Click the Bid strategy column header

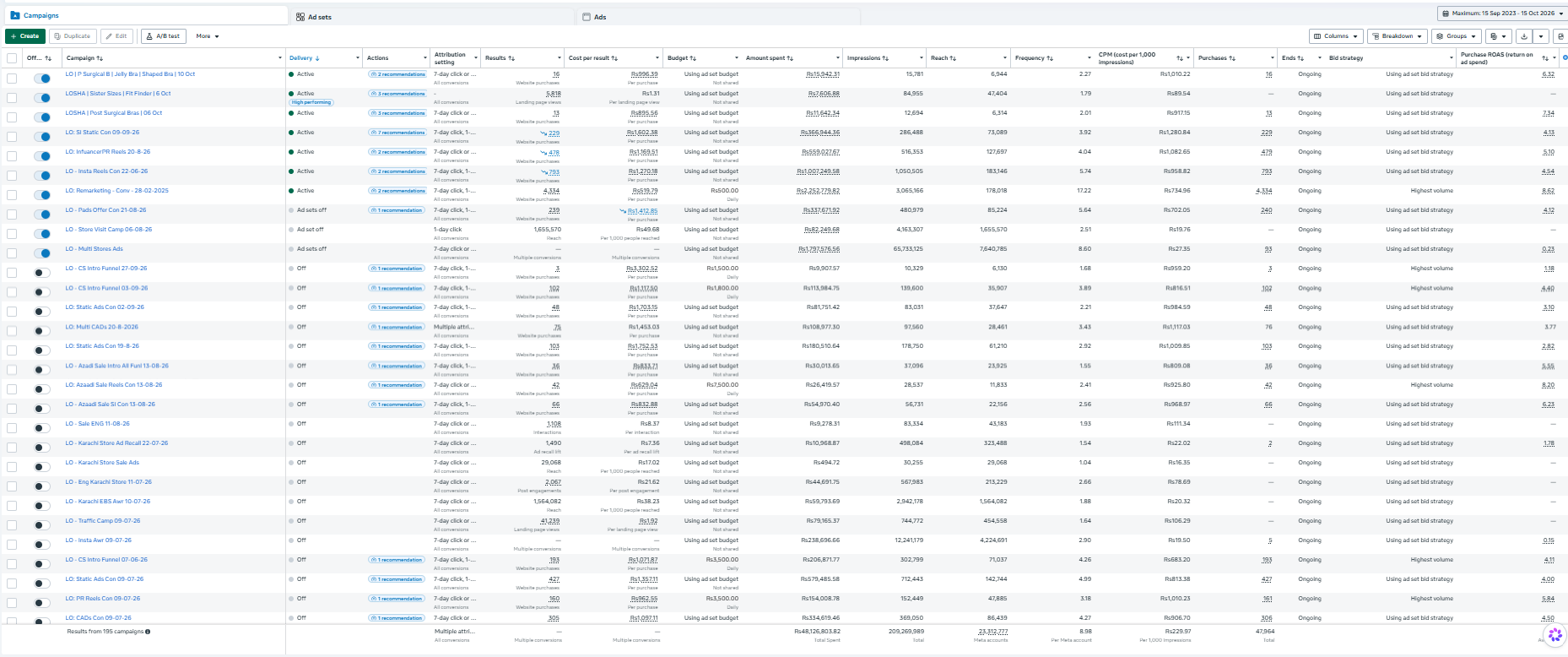click(1346, 58)
